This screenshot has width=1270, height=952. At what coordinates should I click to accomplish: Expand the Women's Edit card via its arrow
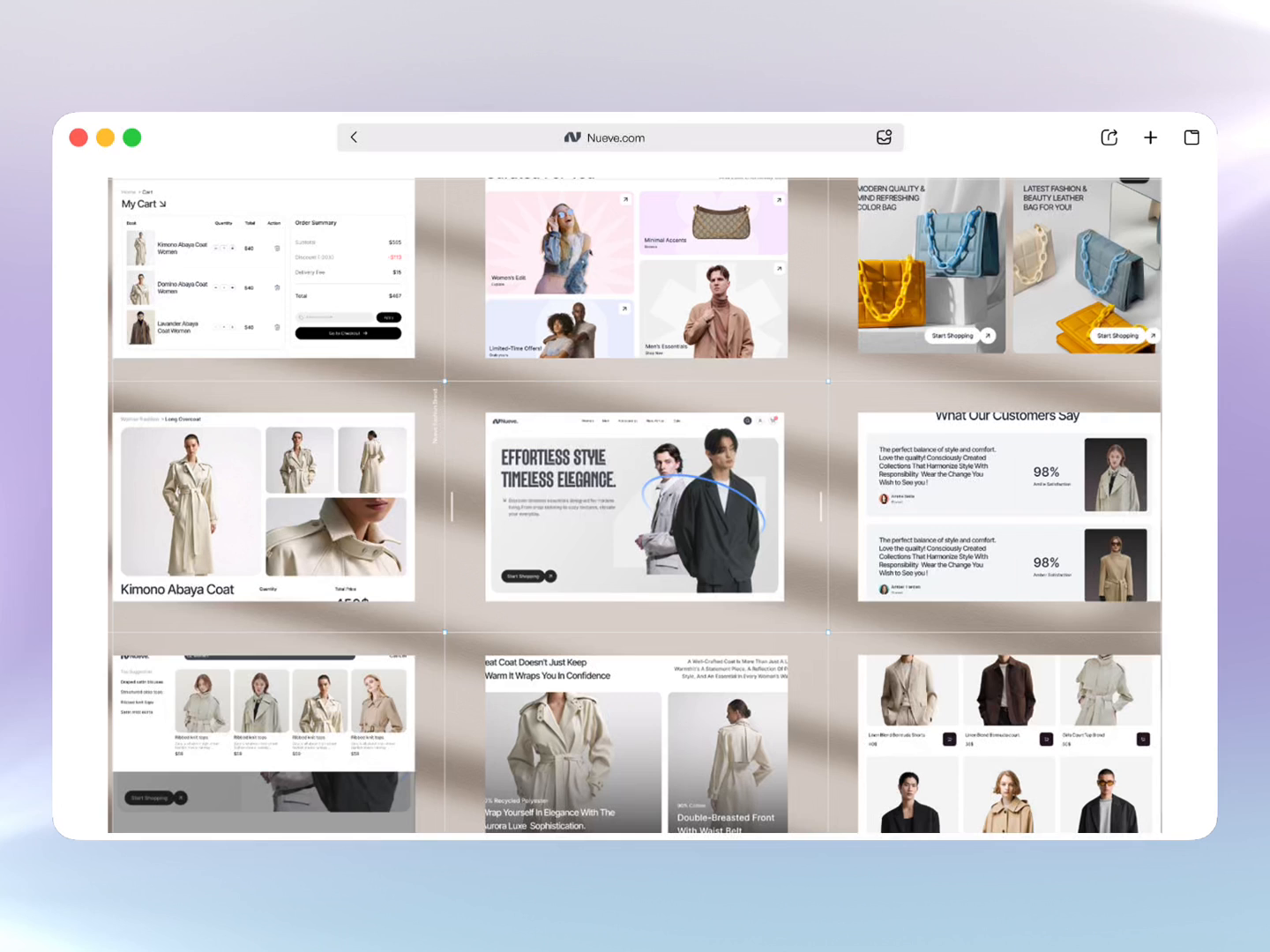[624, 199]
